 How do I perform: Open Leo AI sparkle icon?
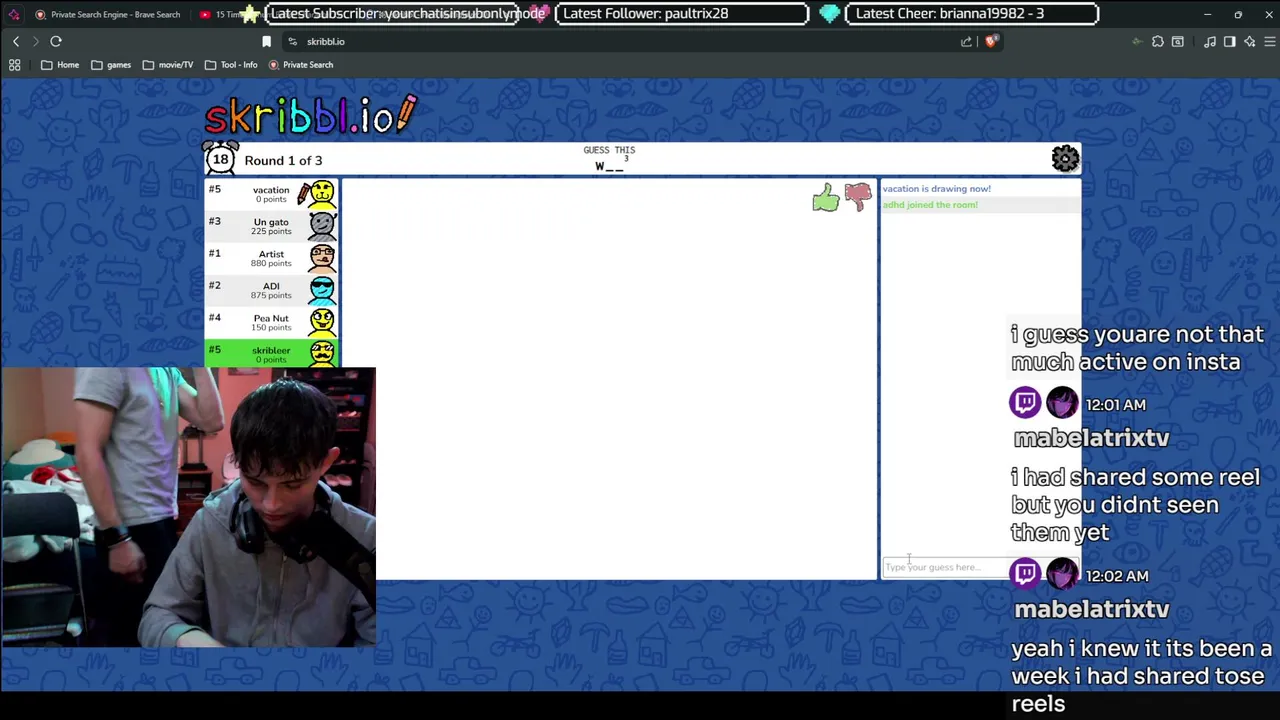coord(1250,41)
